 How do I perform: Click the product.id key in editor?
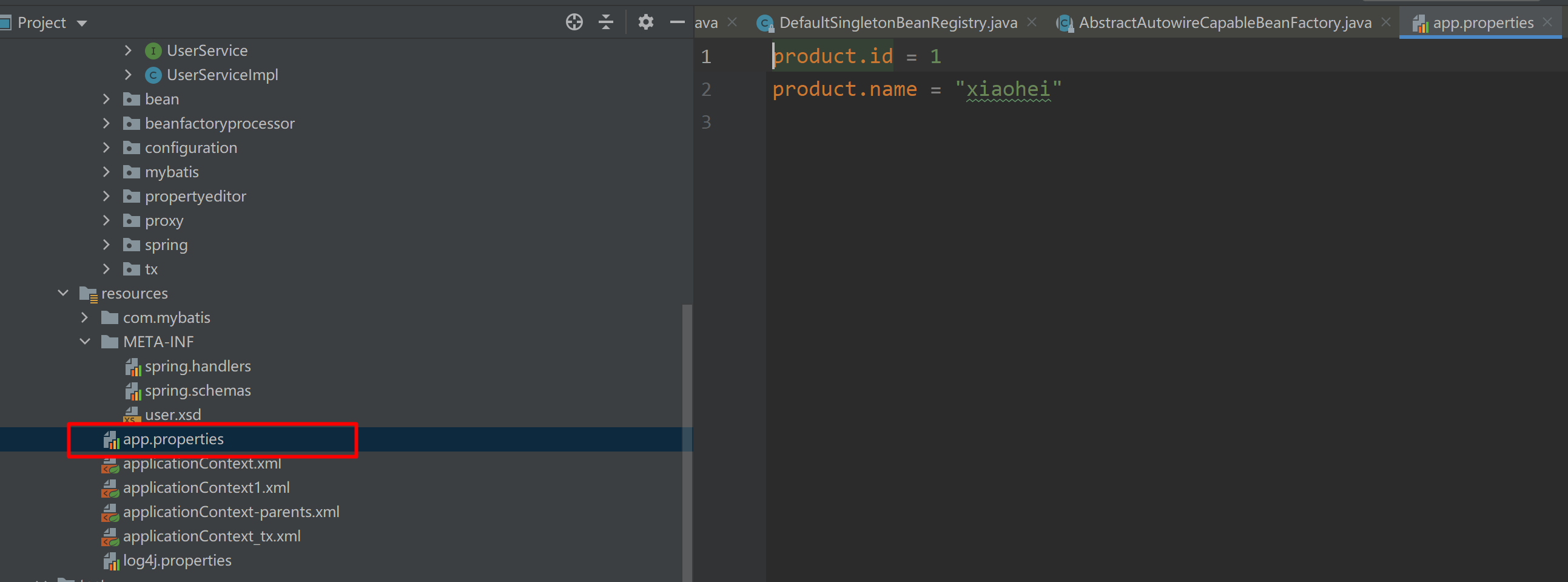[x=833, y=56]
